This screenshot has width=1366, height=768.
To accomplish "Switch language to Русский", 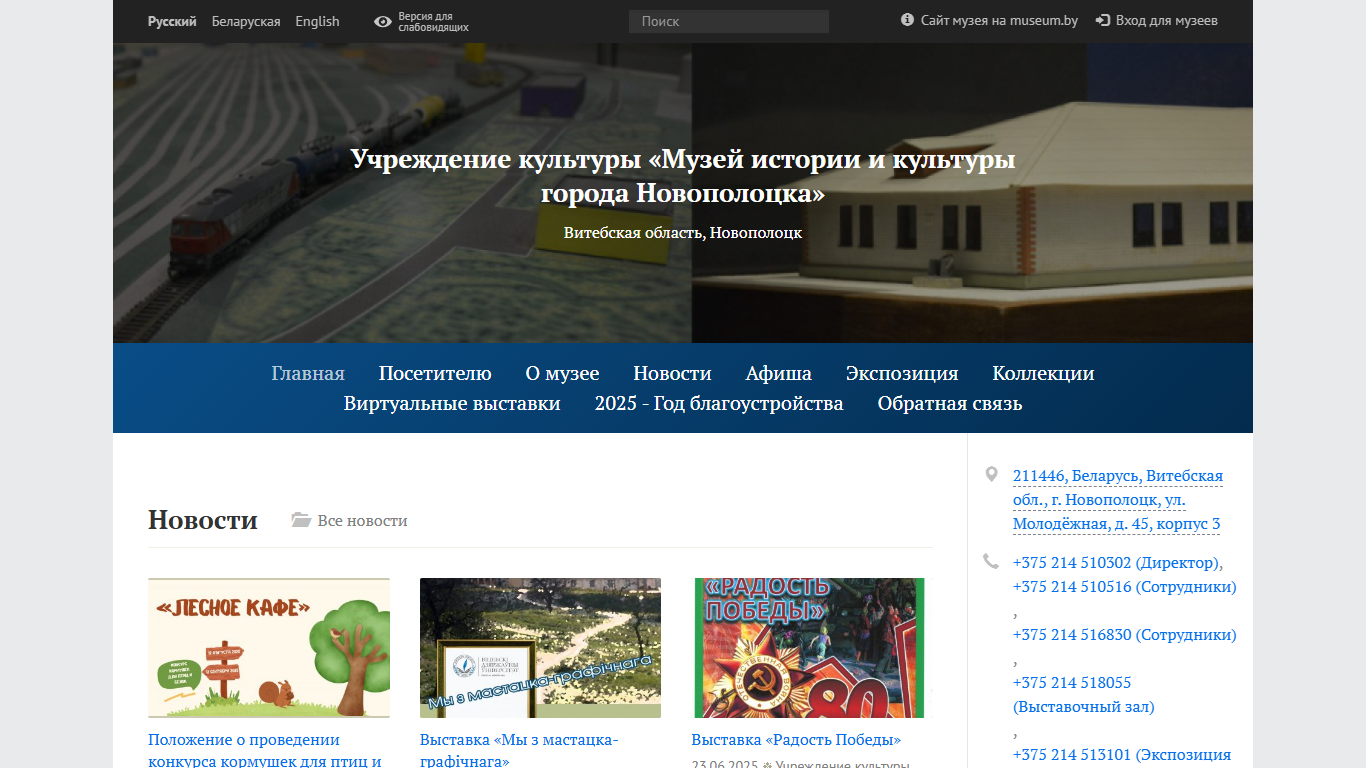I will pos(172,21).
